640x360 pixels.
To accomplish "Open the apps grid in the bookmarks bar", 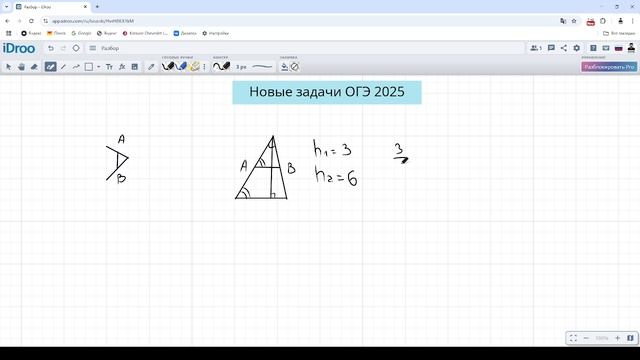I will tap(9, 33).
